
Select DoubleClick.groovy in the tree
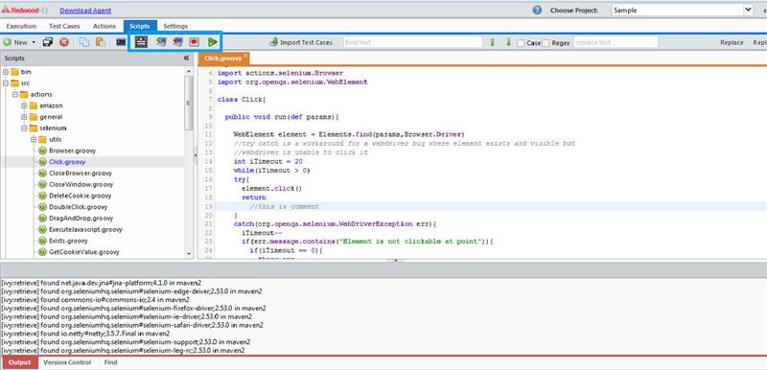78,207
